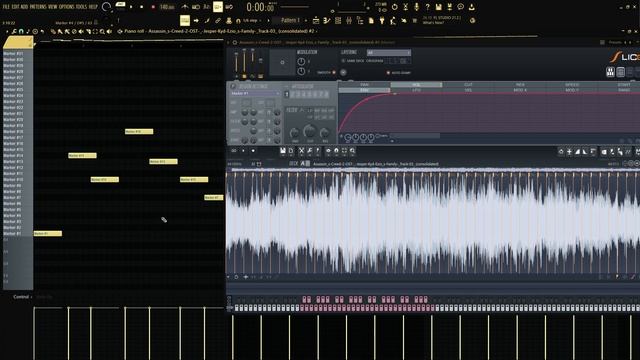Switch to the CUT articulation tab
Viewport: 640px width, 360px height.
coord(468,85)
